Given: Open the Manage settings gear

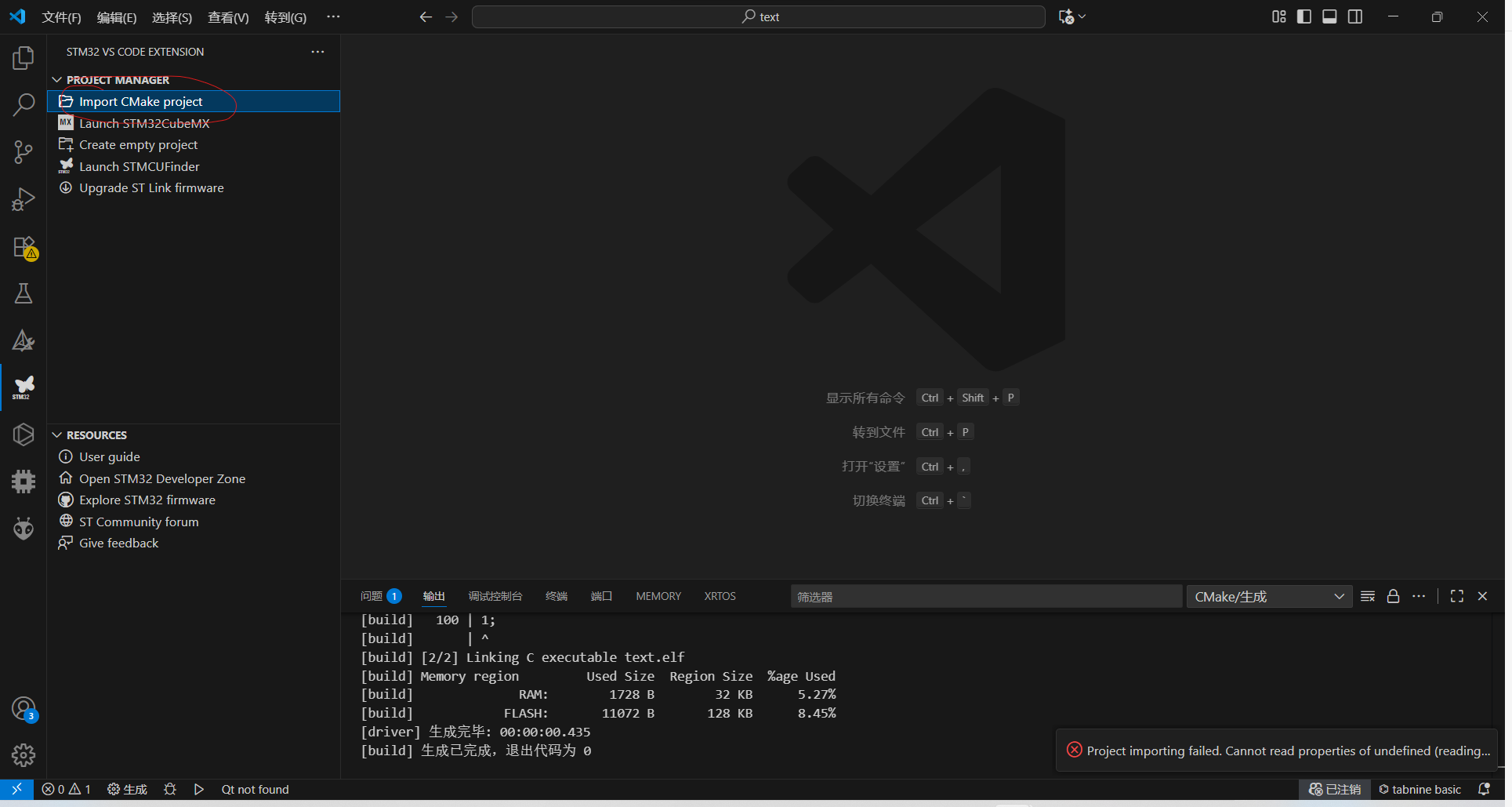Looking at the screenshot, I should pyautogui.click(x=24, y=755).
